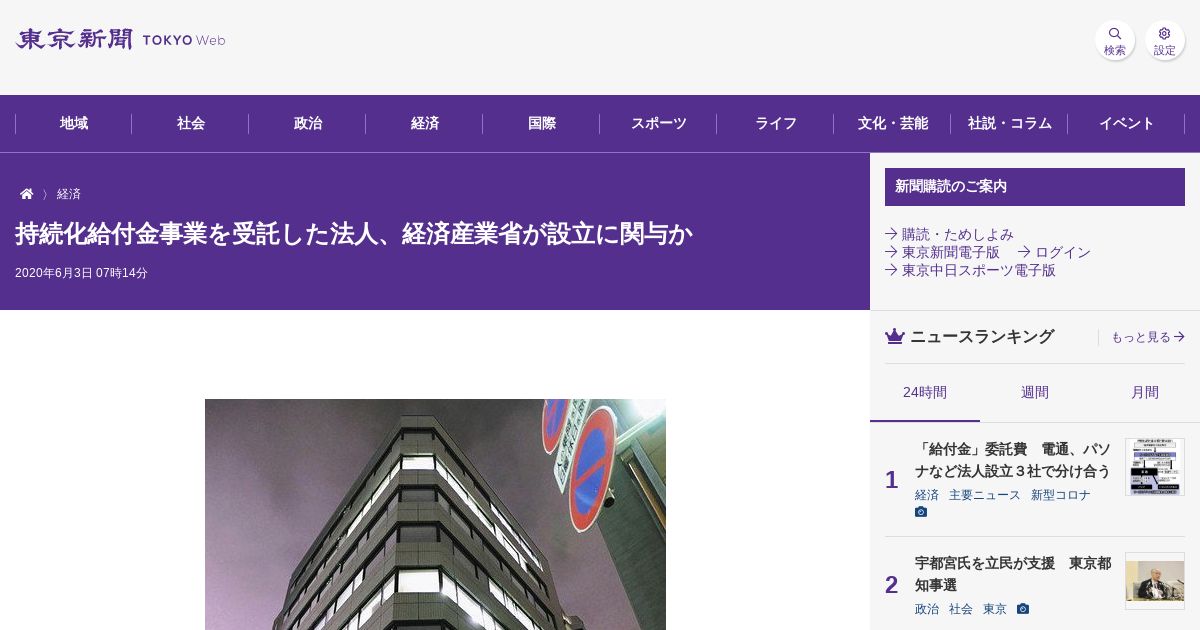Click もっと見る in news ranking
This screenshot has width=1200, height=630.
pyautogui.click(x=1147, y=337)
